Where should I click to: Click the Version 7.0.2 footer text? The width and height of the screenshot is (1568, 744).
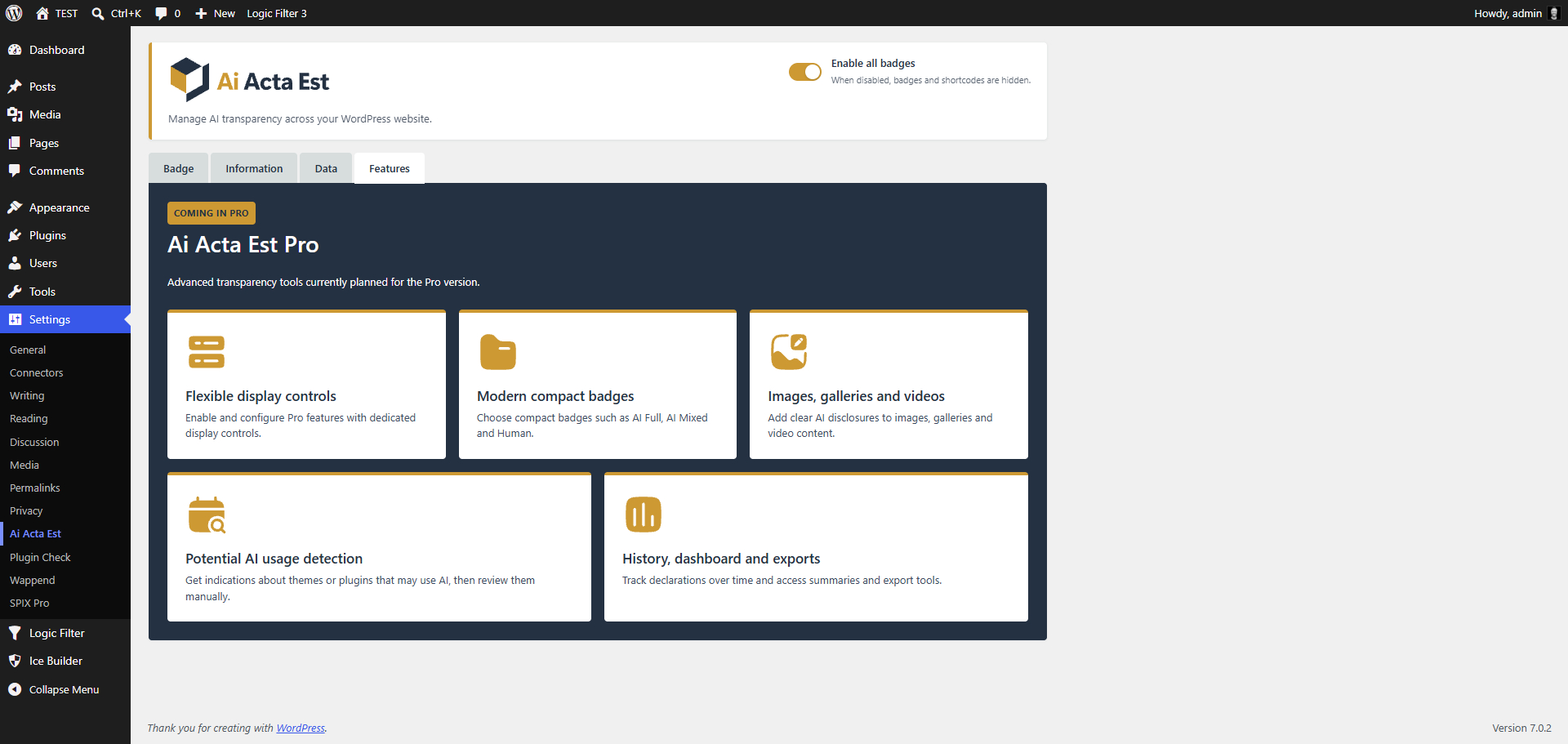pos(1521,728)
